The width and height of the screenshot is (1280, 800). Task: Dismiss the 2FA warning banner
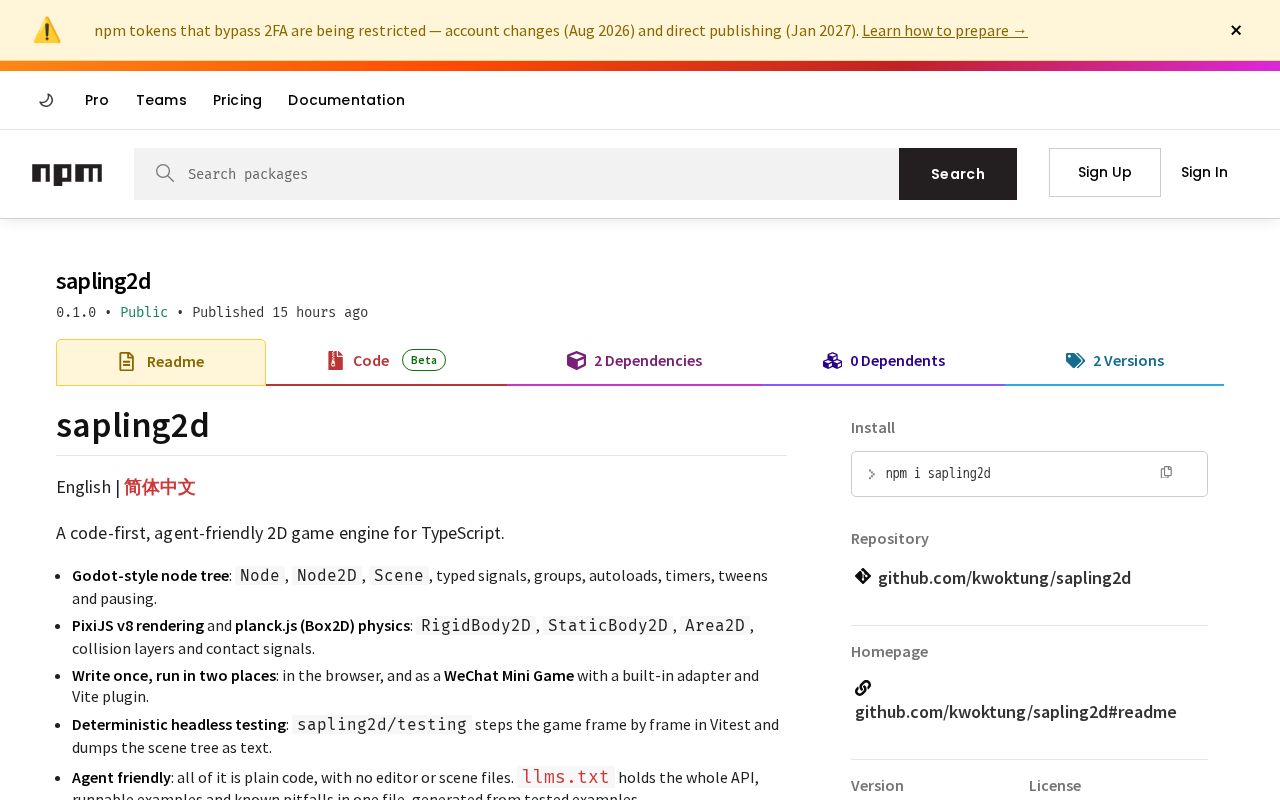point(1236,30)
